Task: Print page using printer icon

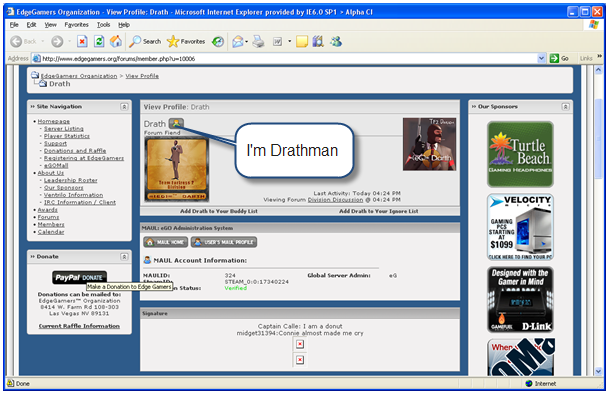Action: (x=258, y=41)
